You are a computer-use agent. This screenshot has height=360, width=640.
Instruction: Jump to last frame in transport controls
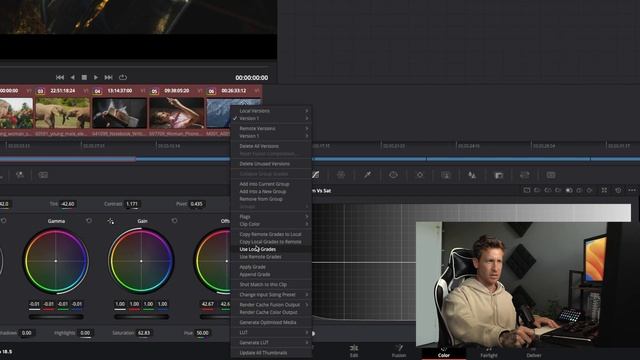pyautogui.click(x=108, y=77)
